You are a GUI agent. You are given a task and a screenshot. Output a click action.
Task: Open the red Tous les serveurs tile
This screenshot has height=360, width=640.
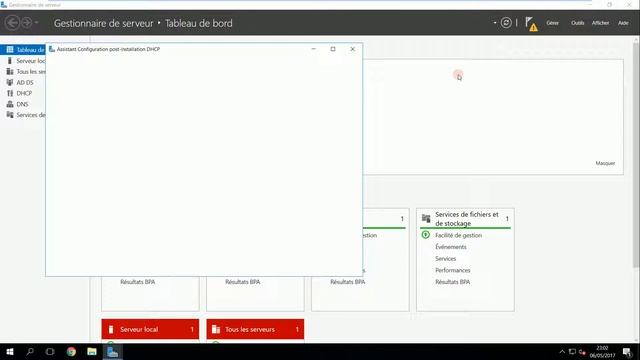(255, 329)
